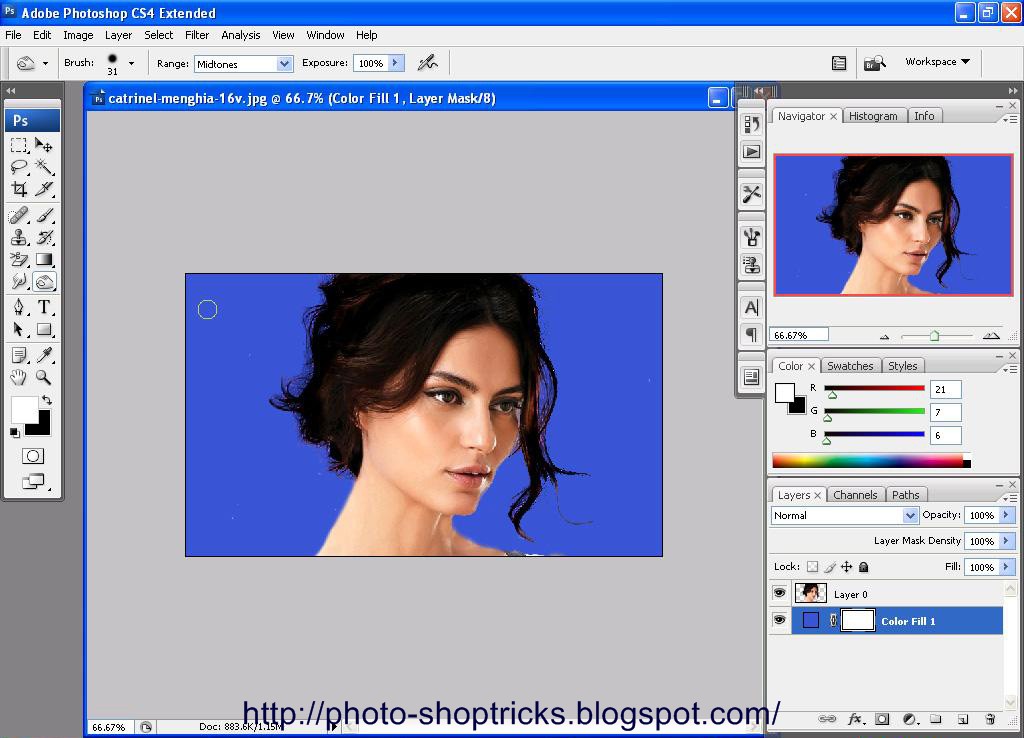Open the Image menu
1024x738 pixels.
pyautogui.click(x=78, y=35)
